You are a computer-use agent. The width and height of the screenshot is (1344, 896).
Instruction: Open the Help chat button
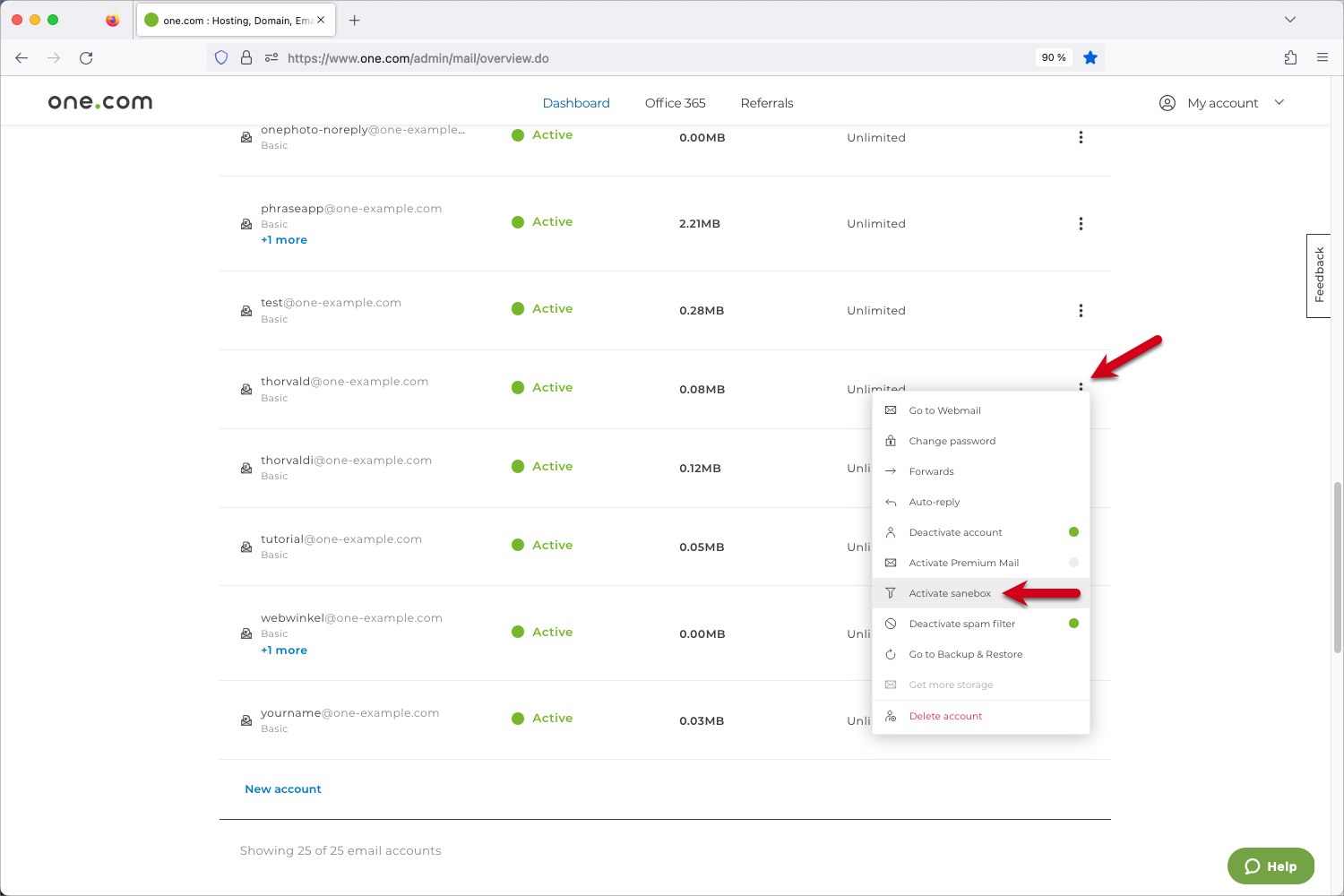tap(1271, 866)
